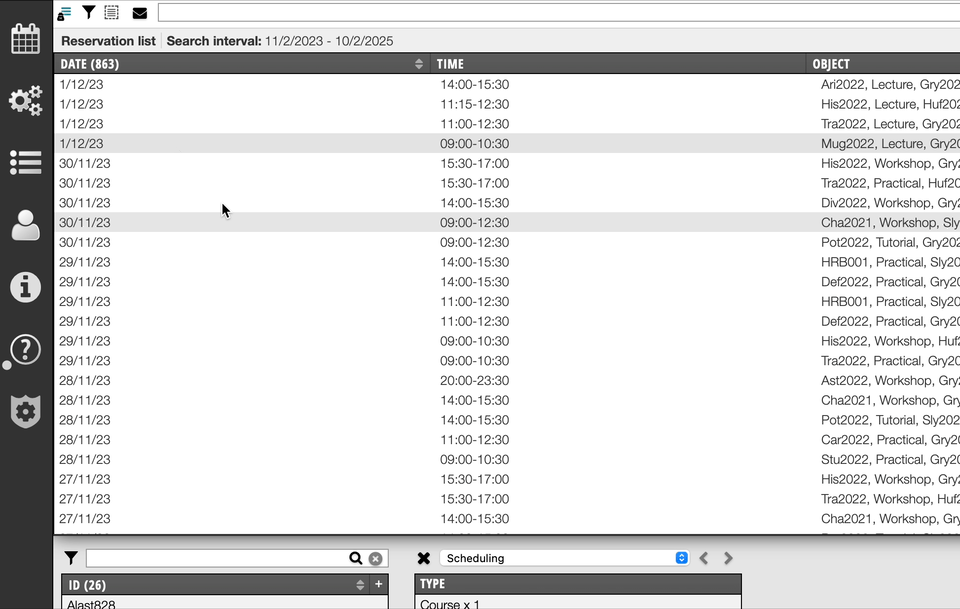Select the Alast828 ID entry
This screenshot has height=609, width=960.
point(91,604)
